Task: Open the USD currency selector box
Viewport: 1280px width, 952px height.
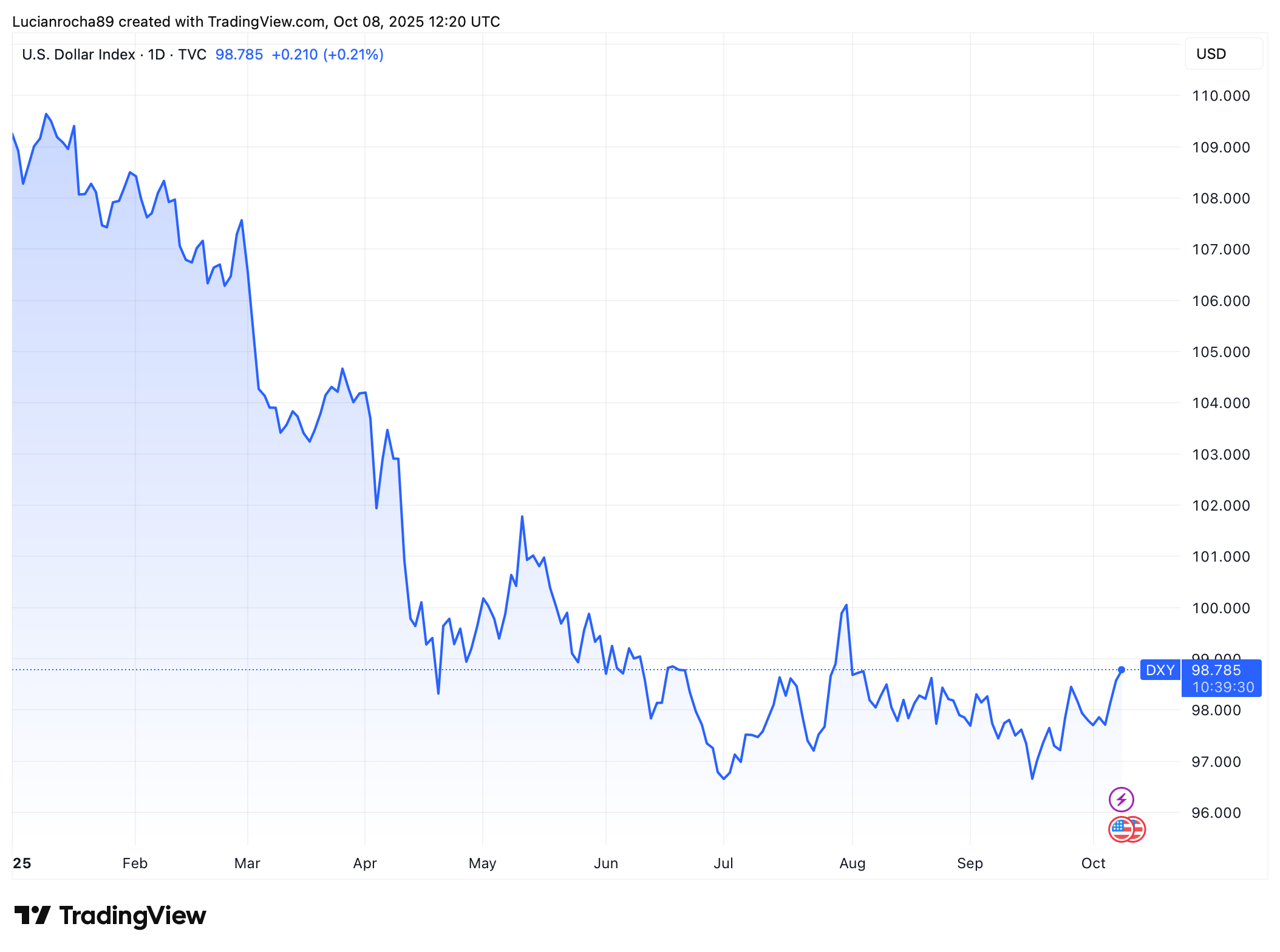Action: [1223, 54]
